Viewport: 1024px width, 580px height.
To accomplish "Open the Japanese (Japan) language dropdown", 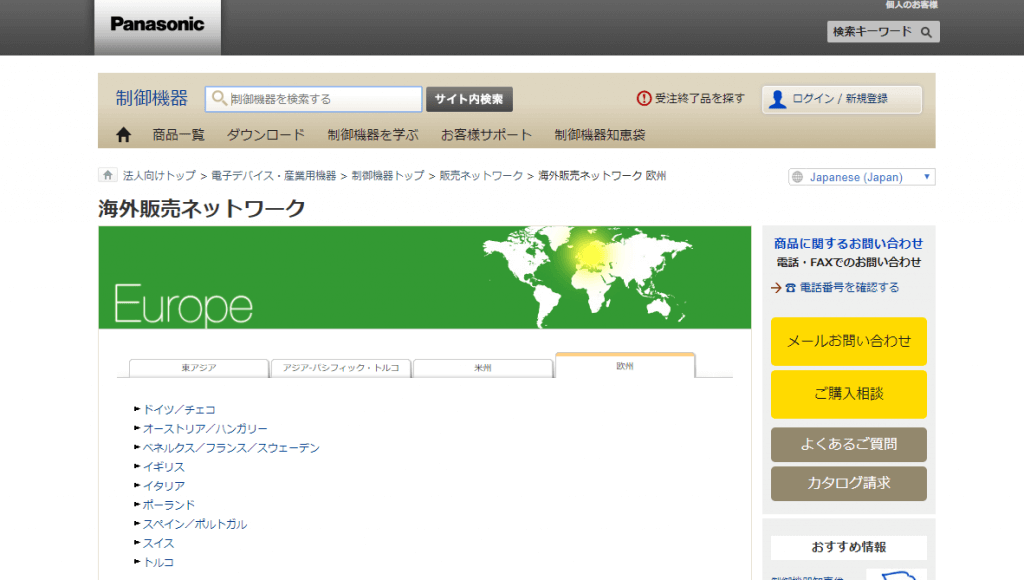I will click(x=862, y=175).
